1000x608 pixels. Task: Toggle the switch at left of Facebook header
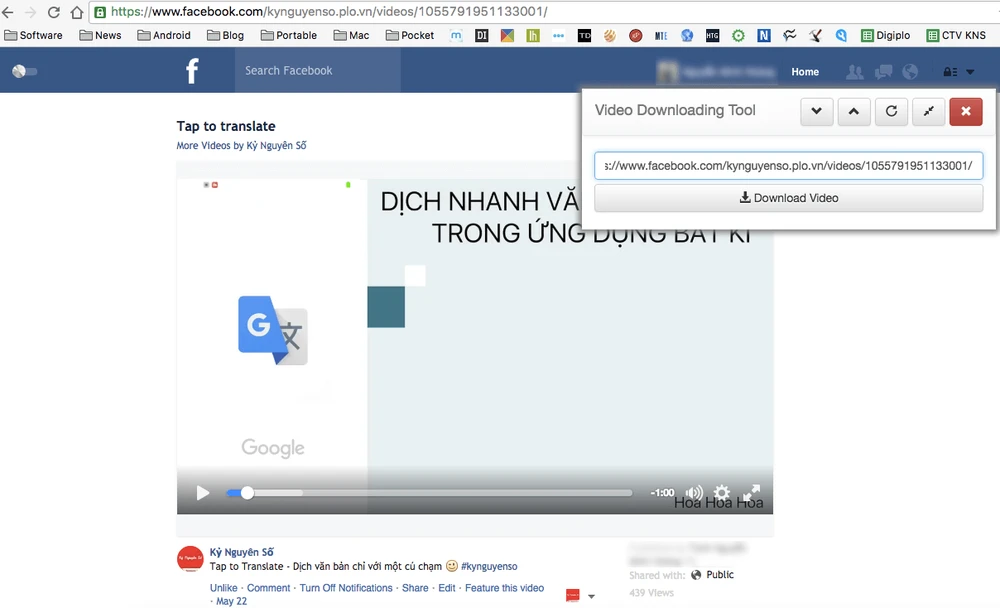pos(24,71)
